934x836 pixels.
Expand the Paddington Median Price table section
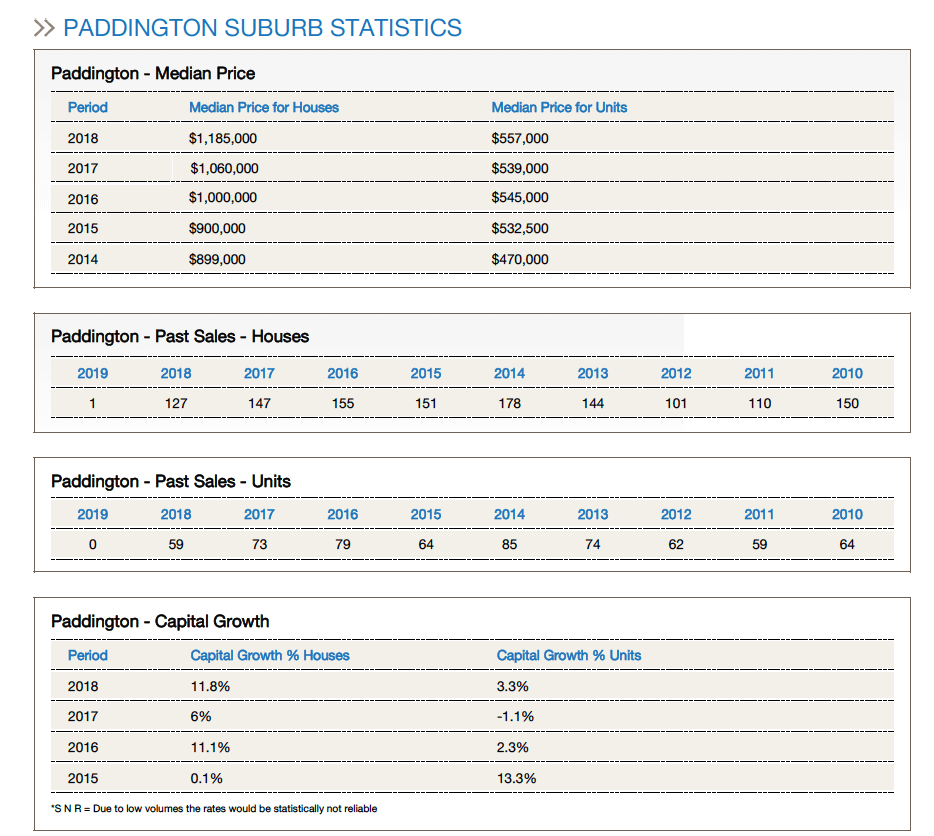pos(152,73)
